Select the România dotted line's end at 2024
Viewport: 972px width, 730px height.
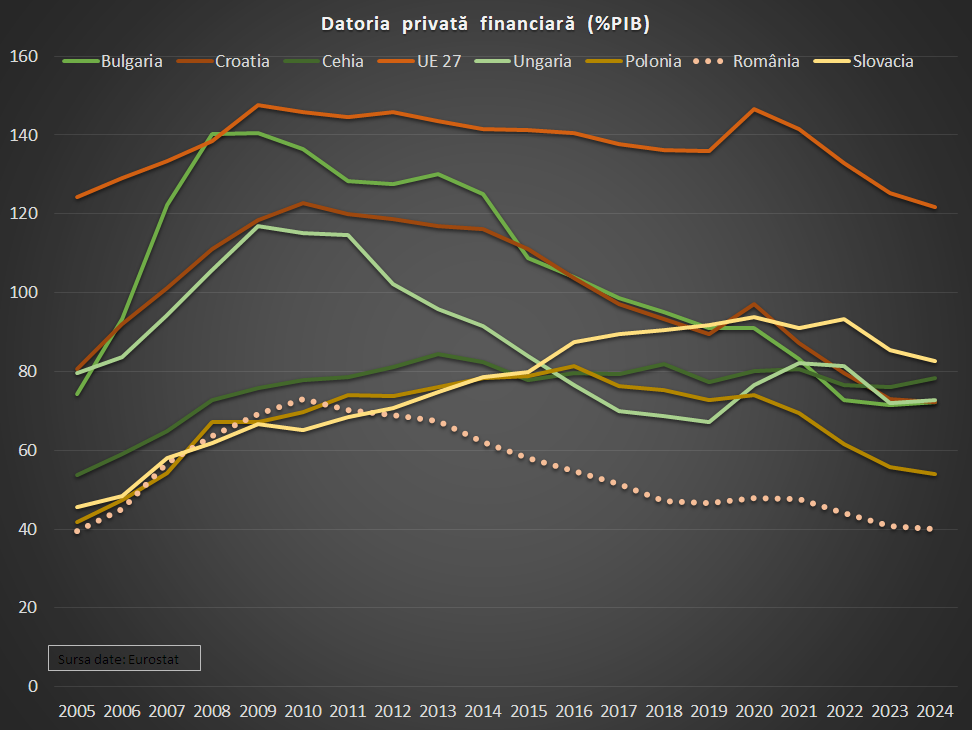coord(933,529)
